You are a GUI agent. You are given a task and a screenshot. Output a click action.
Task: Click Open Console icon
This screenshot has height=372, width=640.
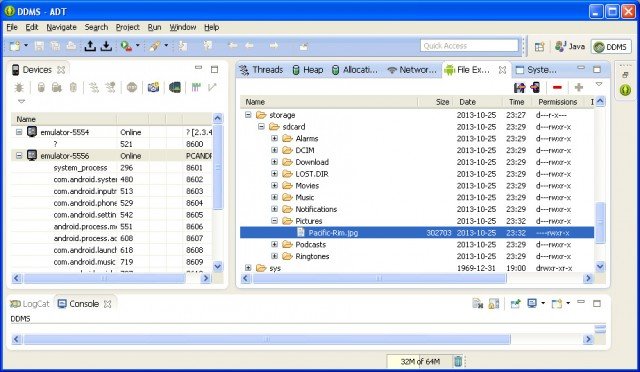coord(557,303)
